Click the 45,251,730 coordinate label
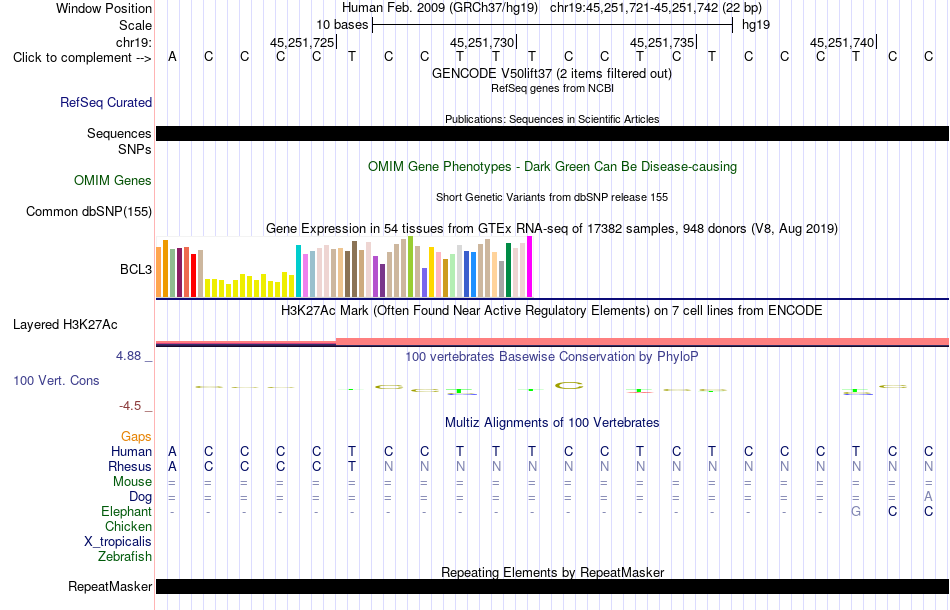Viewport: 950px width, 610px height. click(482, 42)
